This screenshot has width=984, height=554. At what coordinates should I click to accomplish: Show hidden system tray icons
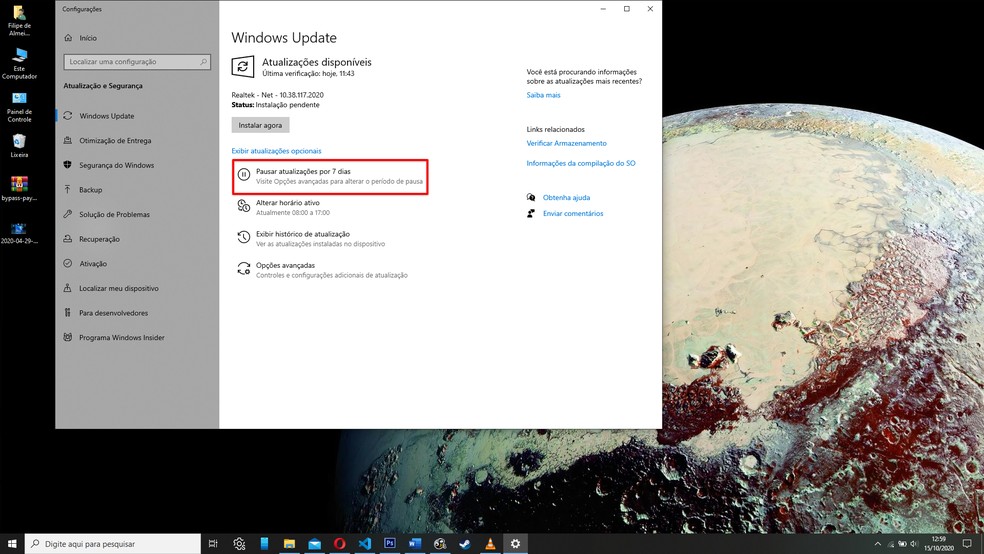point(877,544)
